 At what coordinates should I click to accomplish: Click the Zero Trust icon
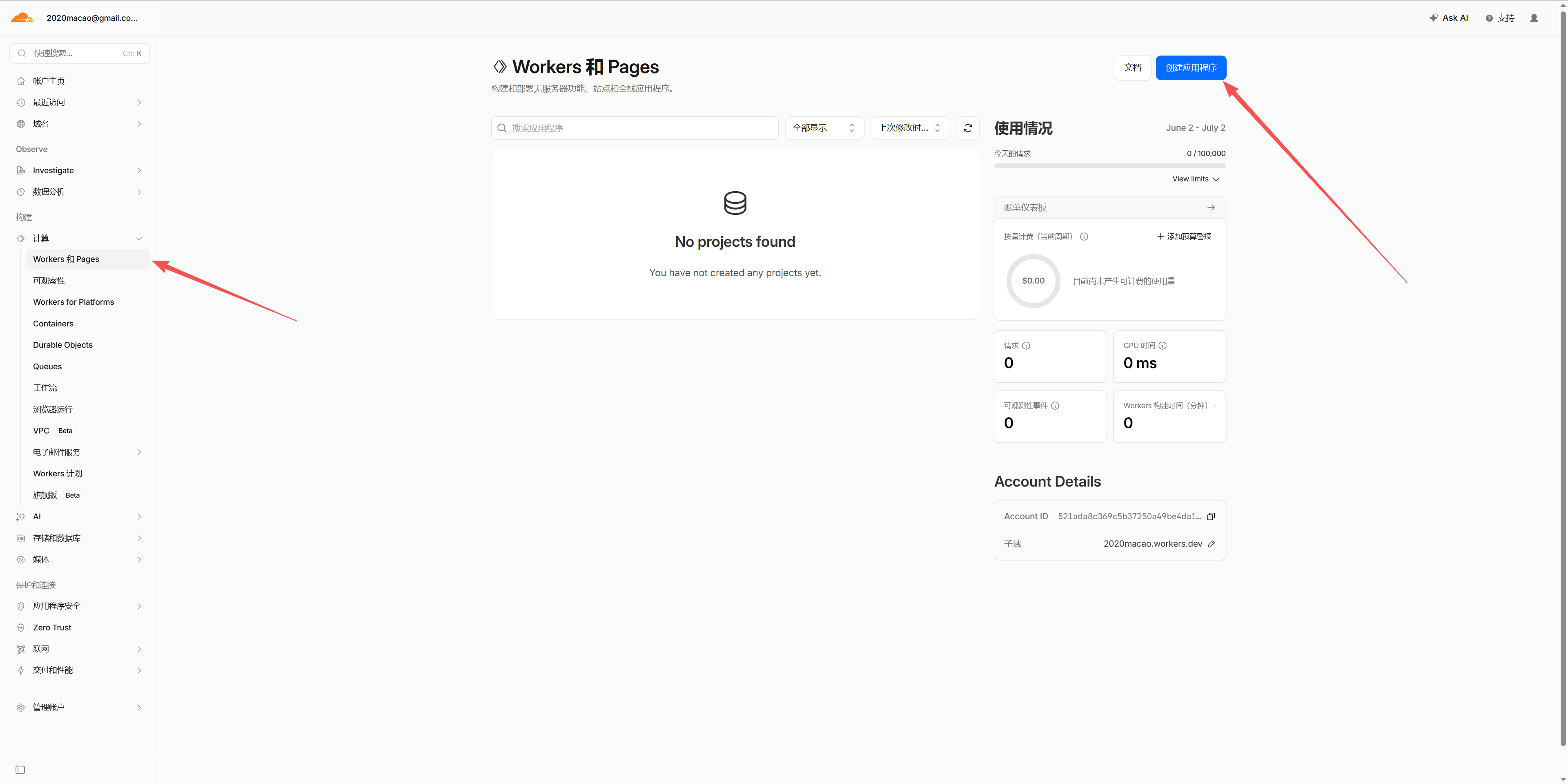[x=21, y=628]
